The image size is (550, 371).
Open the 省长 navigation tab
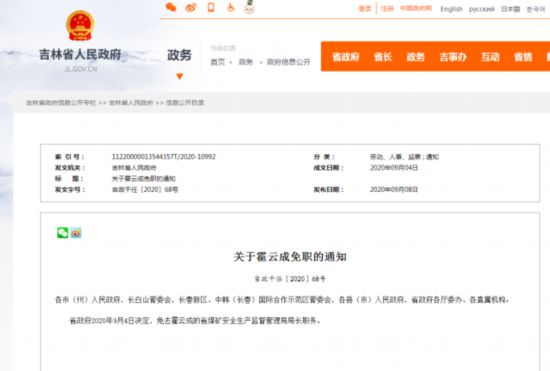(383, 57)
